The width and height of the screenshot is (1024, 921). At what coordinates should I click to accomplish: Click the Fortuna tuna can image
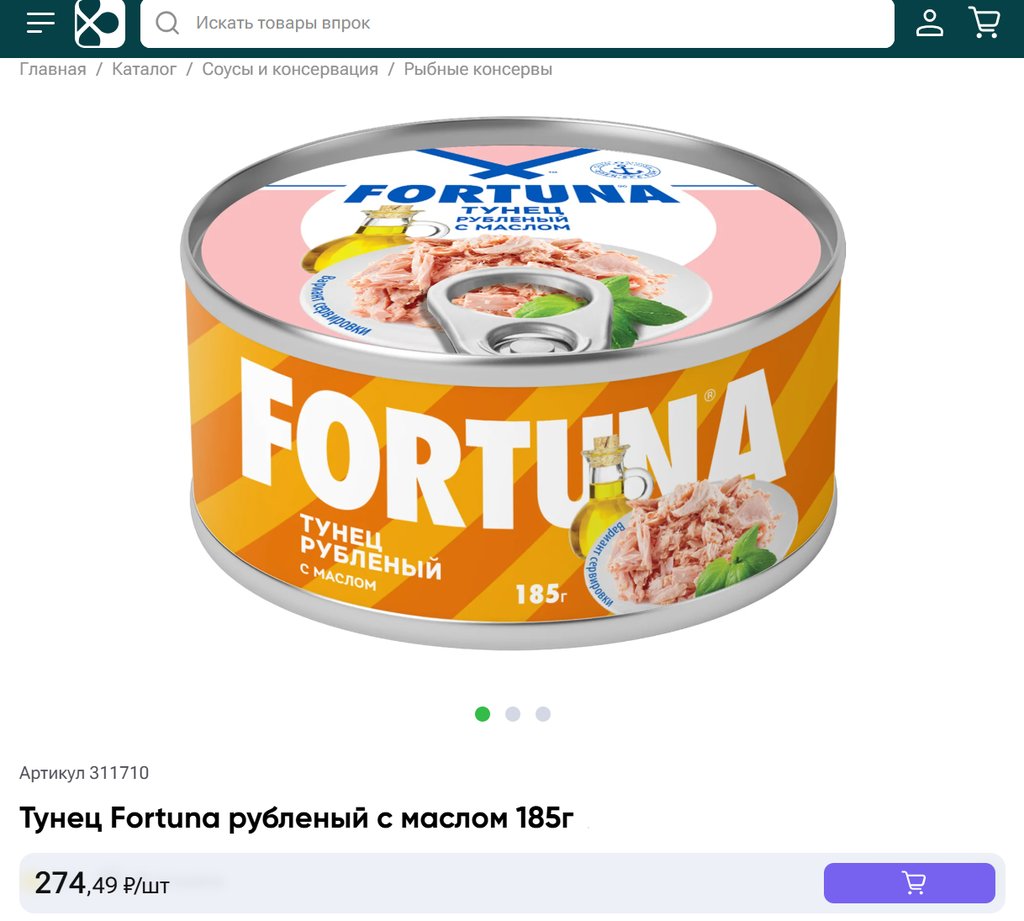513,384
